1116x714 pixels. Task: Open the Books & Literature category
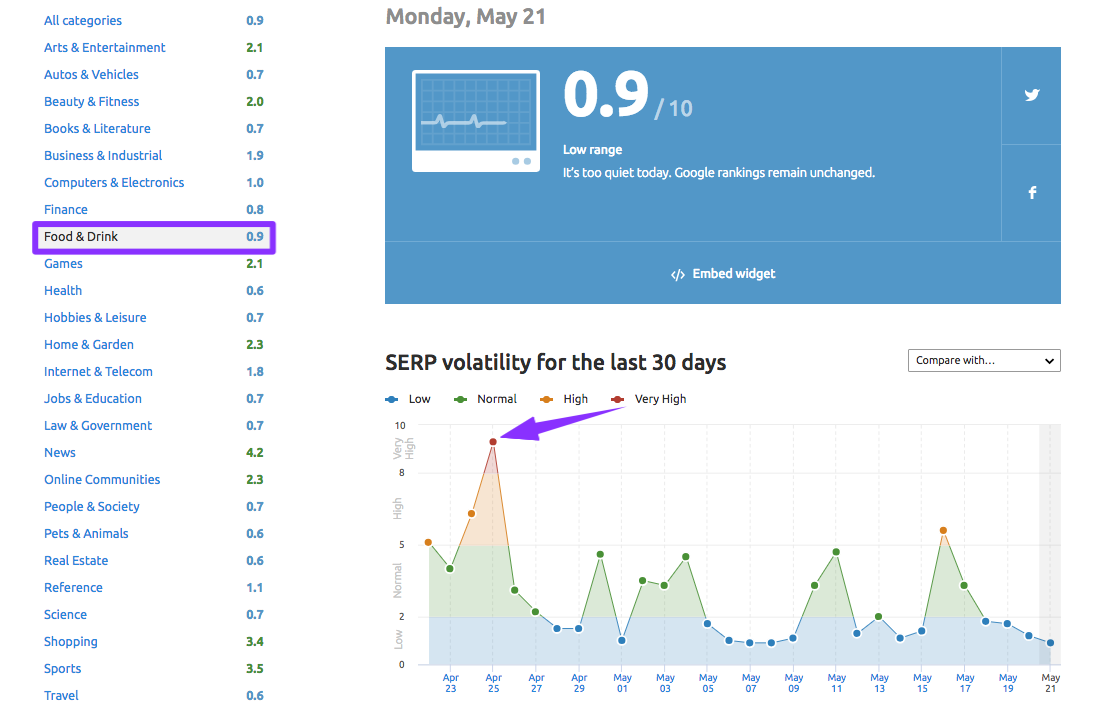click(x=98, y=129)
